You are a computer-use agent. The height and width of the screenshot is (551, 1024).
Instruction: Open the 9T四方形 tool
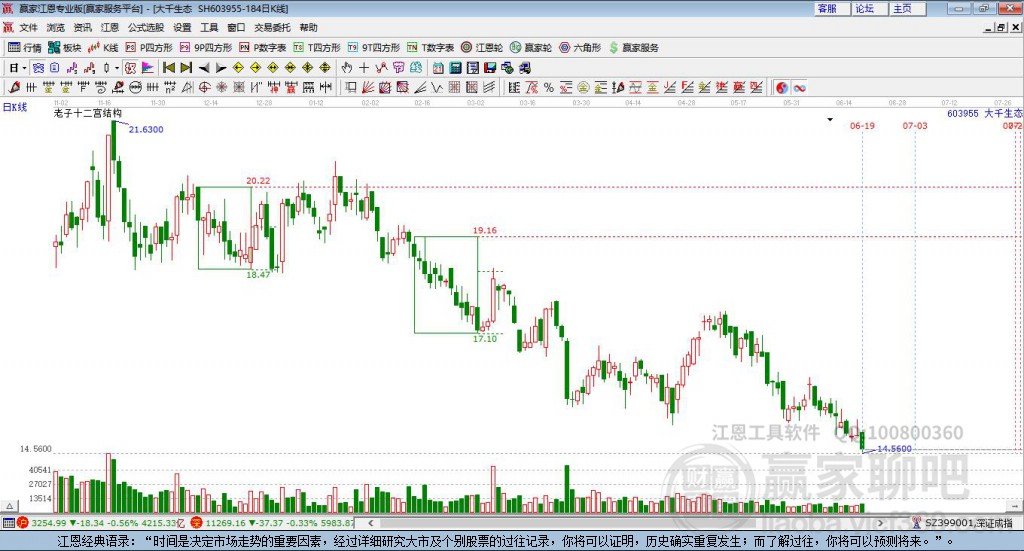[x=374, y=48]
